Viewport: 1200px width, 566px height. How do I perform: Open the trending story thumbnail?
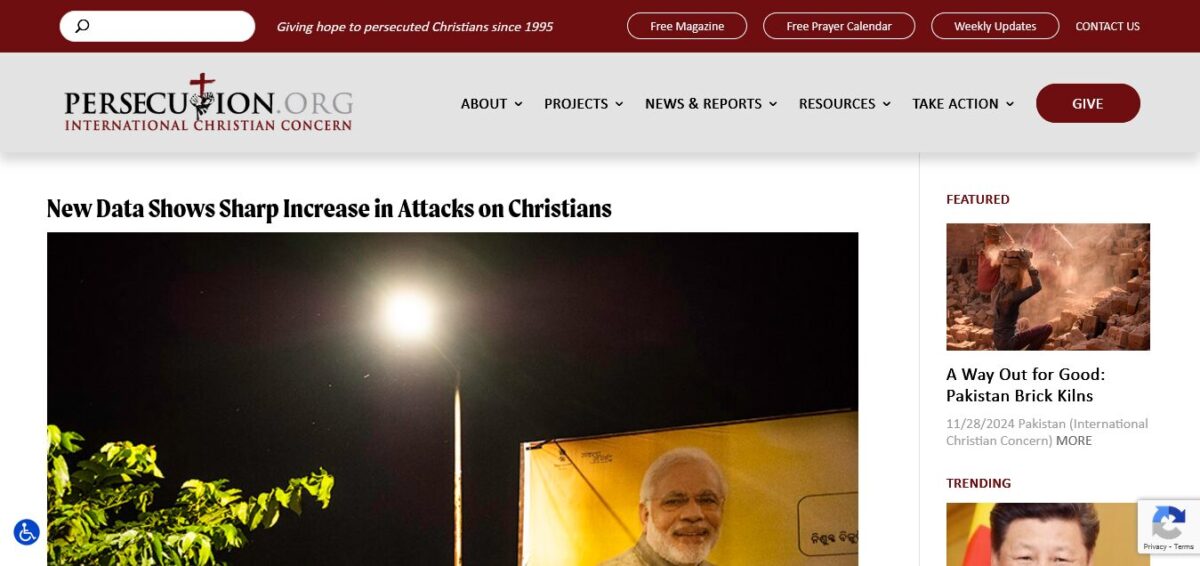coord(1048,534)
